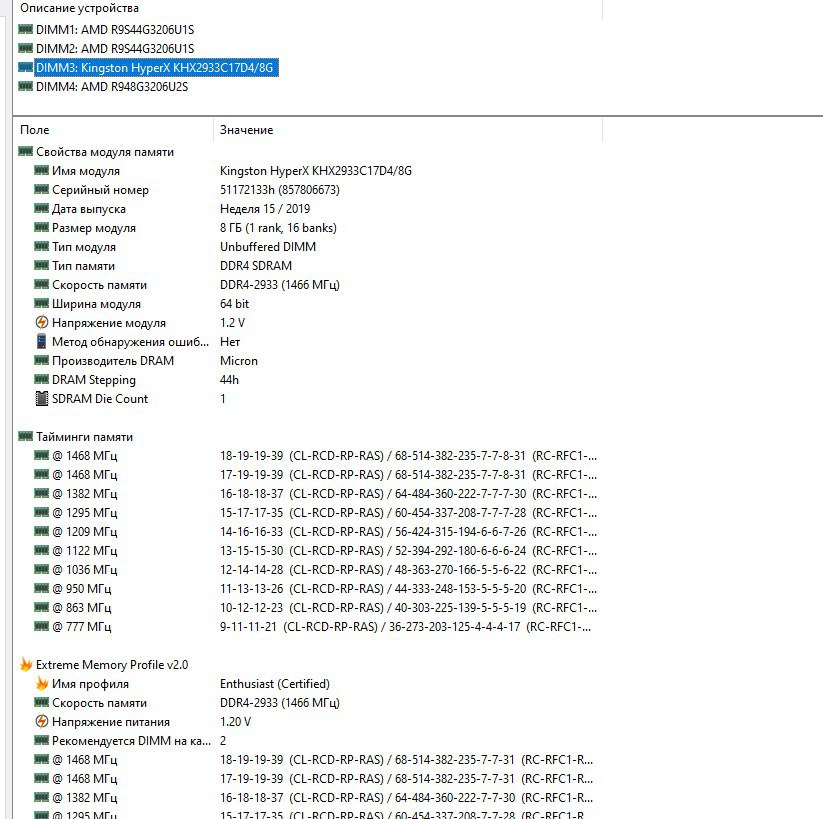Click the 'Имя модуля' row icon
Image resolution: width=823 pixels, height=819 pixels.
click(41, 170)
